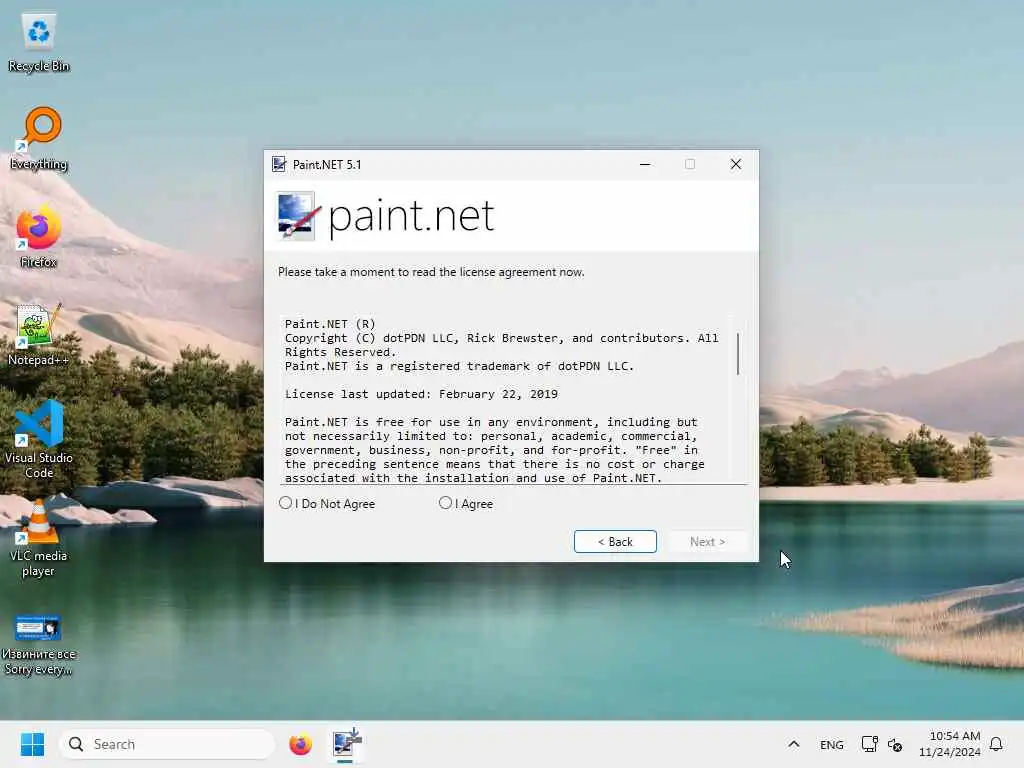Select the 'Sorry every...' desktop file

pos(39,644)
